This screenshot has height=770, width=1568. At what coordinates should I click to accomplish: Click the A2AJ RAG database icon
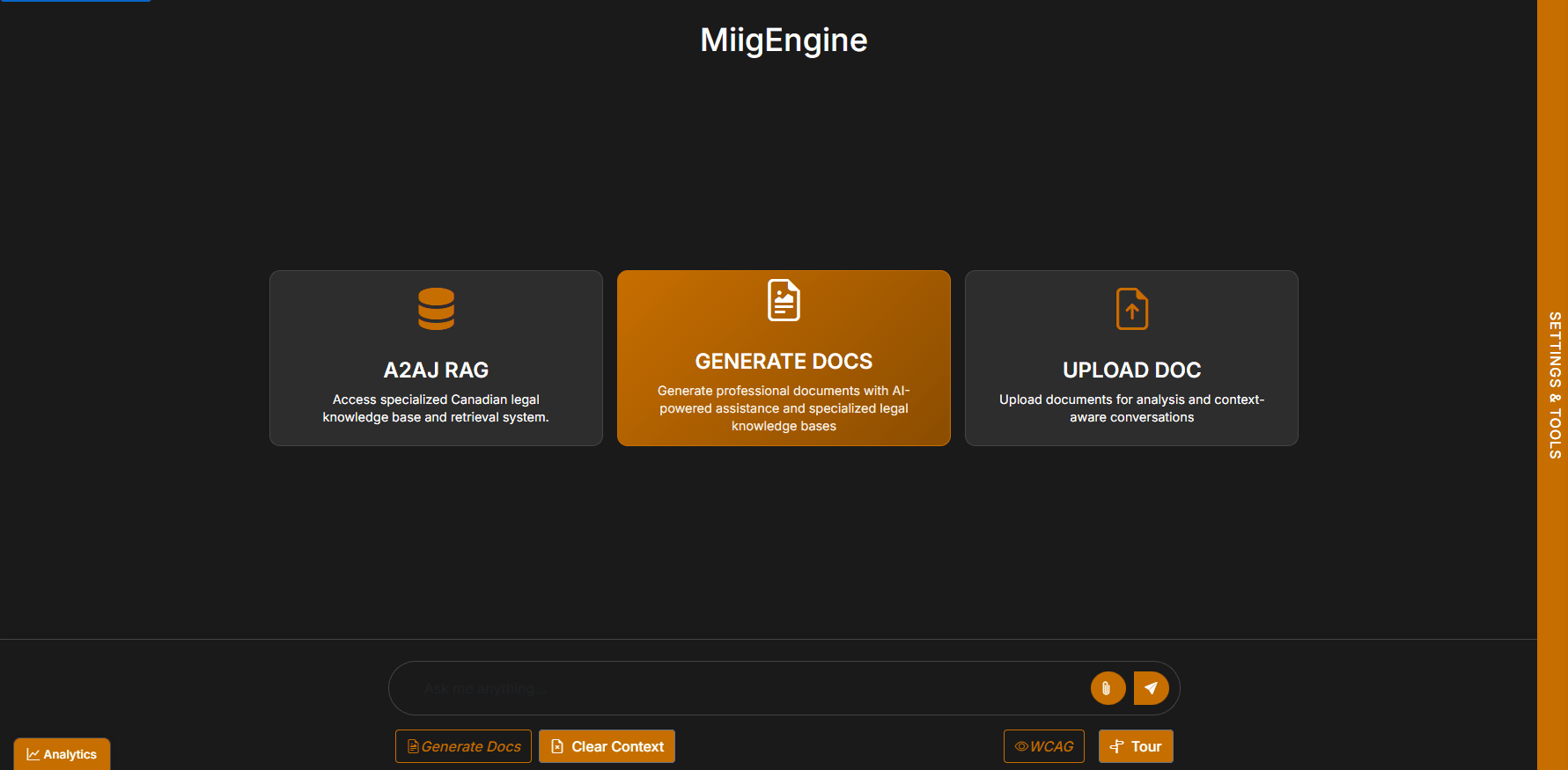(436, 309)
